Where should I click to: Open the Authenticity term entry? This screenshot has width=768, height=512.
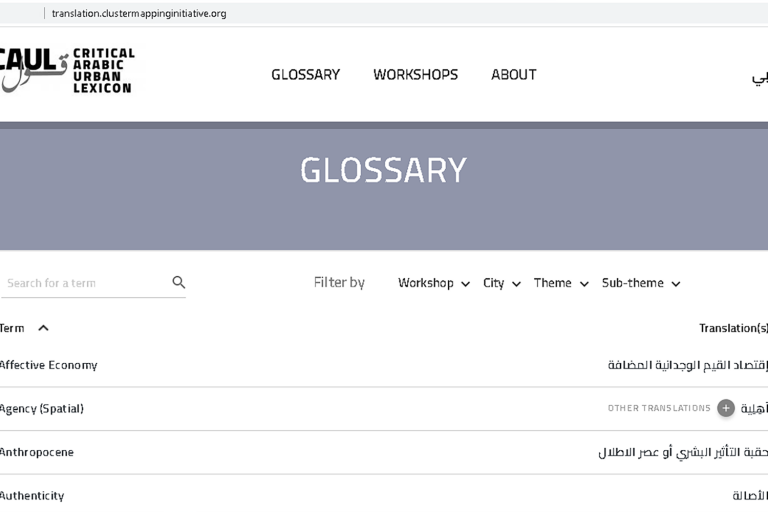[32, 495]
